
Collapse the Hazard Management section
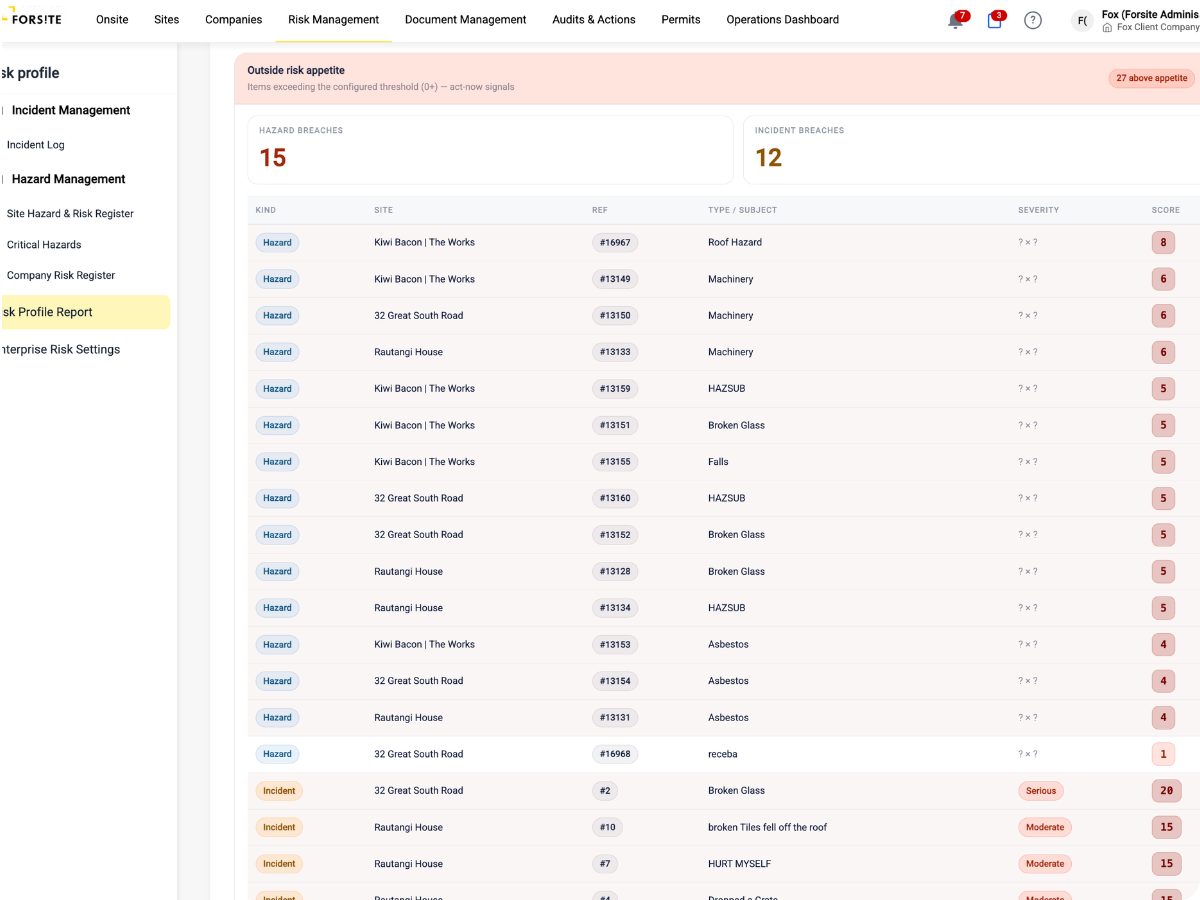68,179
